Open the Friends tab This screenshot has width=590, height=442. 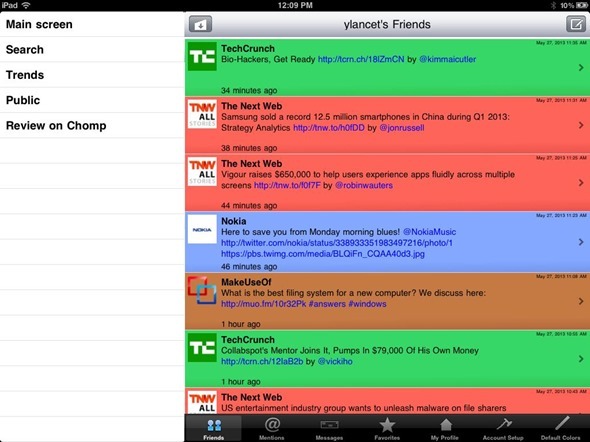click(214, 428)
